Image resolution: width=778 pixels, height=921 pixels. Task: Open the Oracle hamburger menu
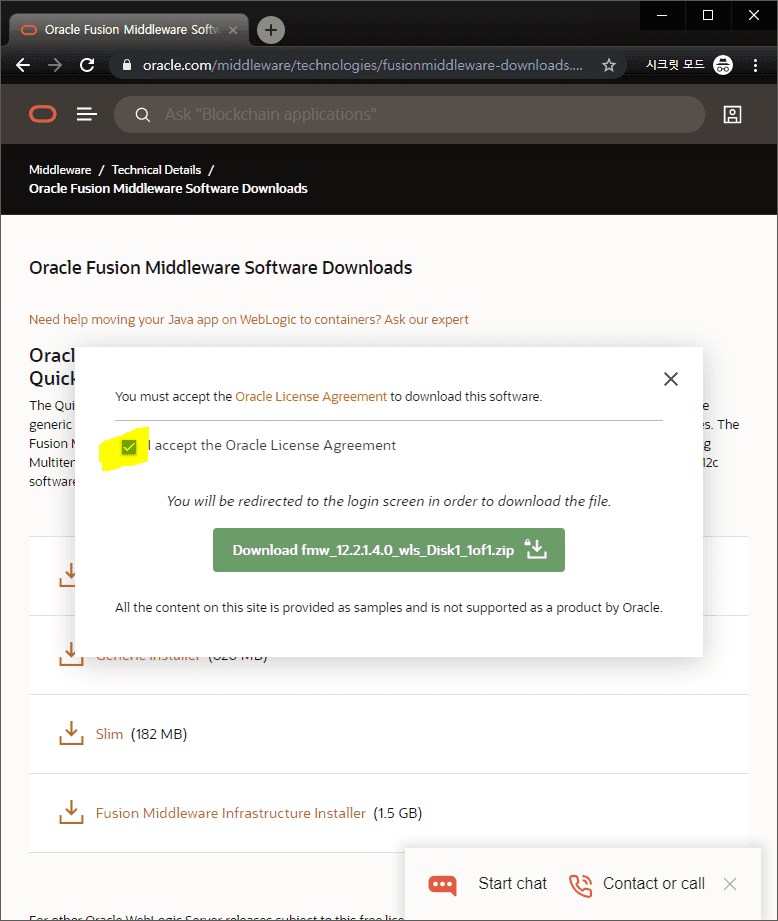[x=86, y=114]
